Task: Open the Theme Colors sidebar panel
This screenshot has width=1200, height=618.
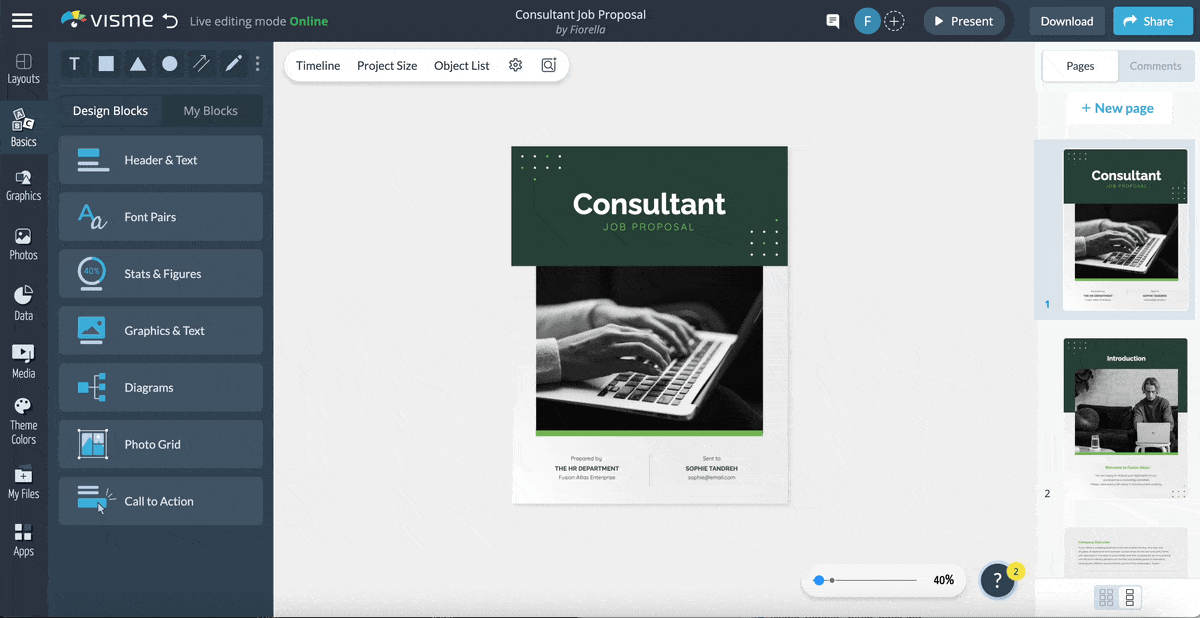Action: pos(23,418)
